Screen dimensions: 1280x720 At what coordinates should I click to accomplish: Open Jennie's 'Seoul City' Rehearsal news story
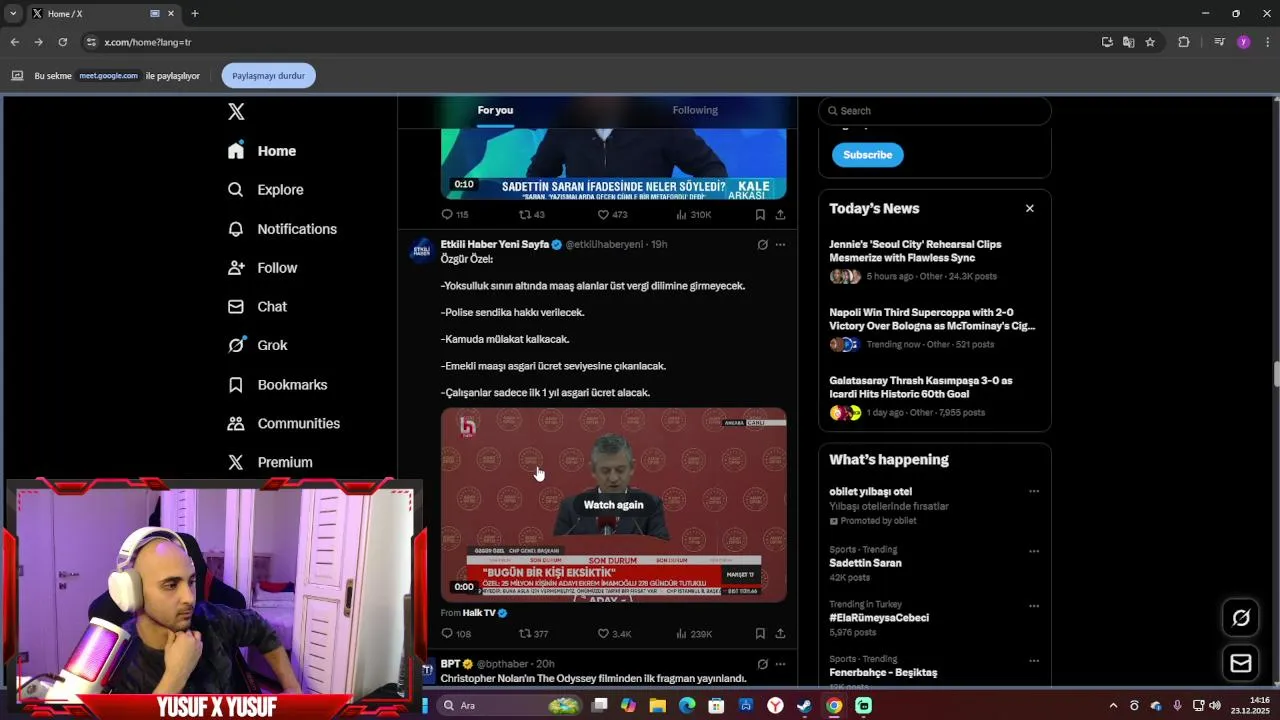pyautogui.click(x=915, y=251)
